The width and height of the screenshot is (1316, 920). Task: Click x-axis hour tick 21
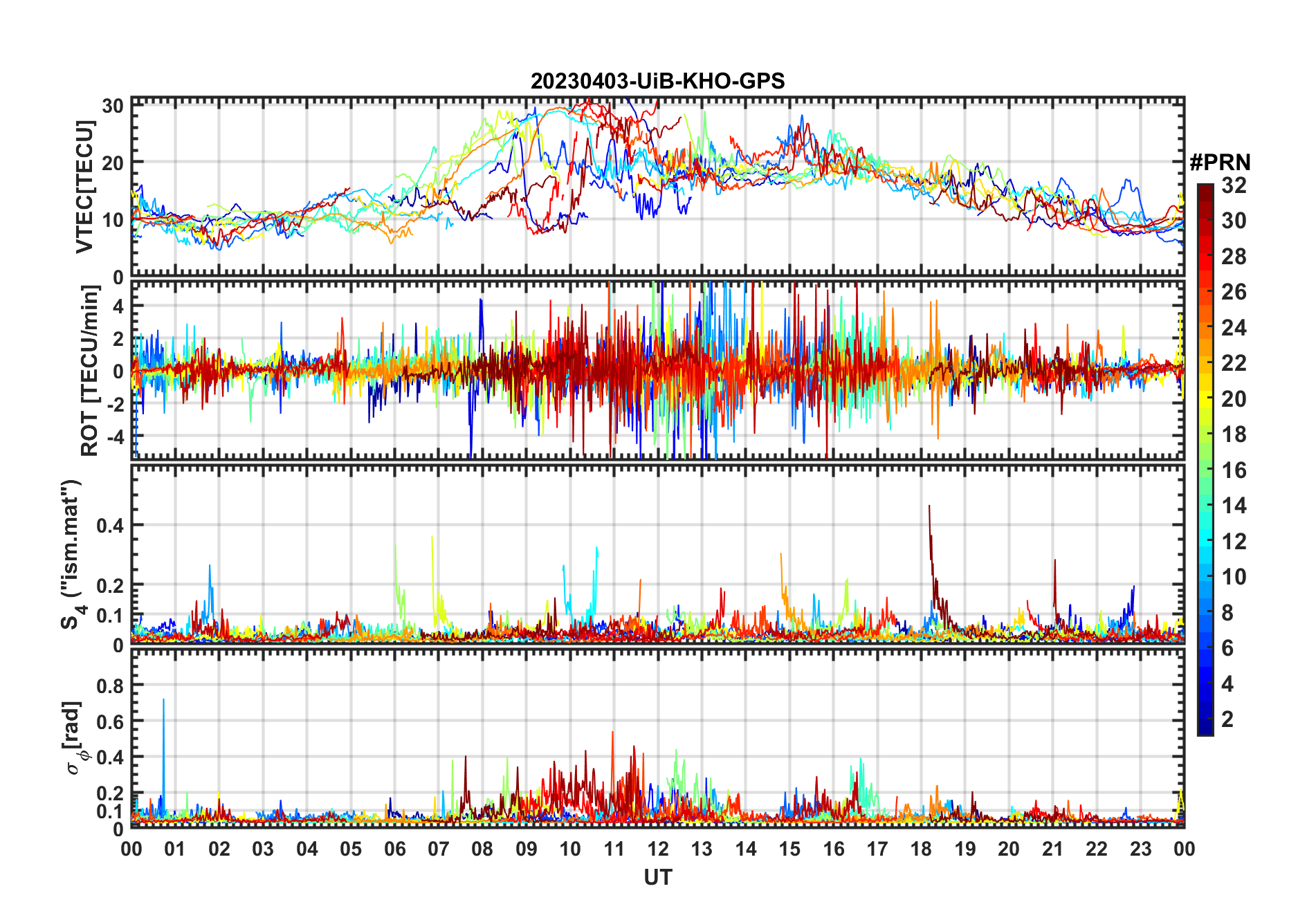pyautogui.click(x=1053, y=849)
